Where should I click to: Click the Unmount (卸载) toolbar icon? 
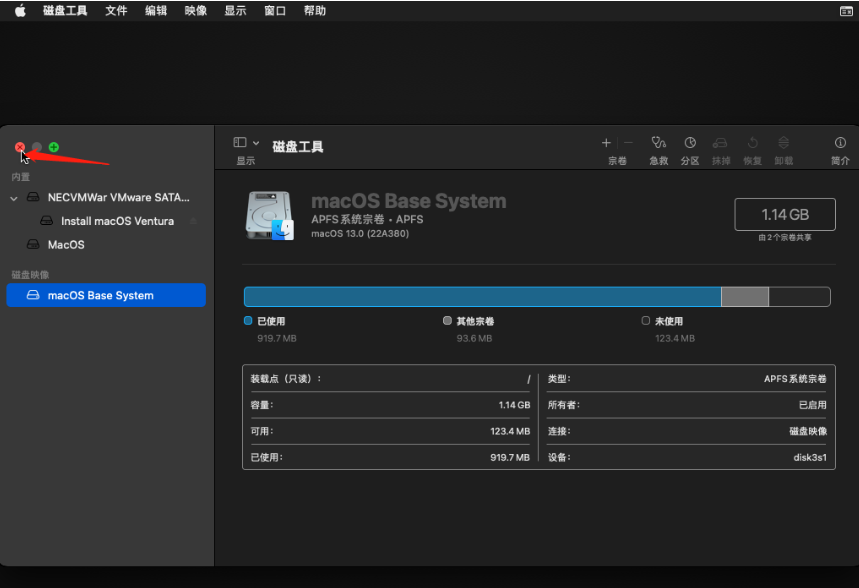[x=783, y=144]
